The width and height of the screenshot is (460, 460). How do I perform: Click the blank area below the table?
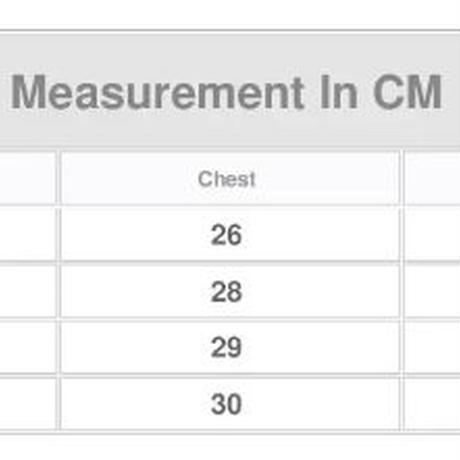(x=230, y=448)
